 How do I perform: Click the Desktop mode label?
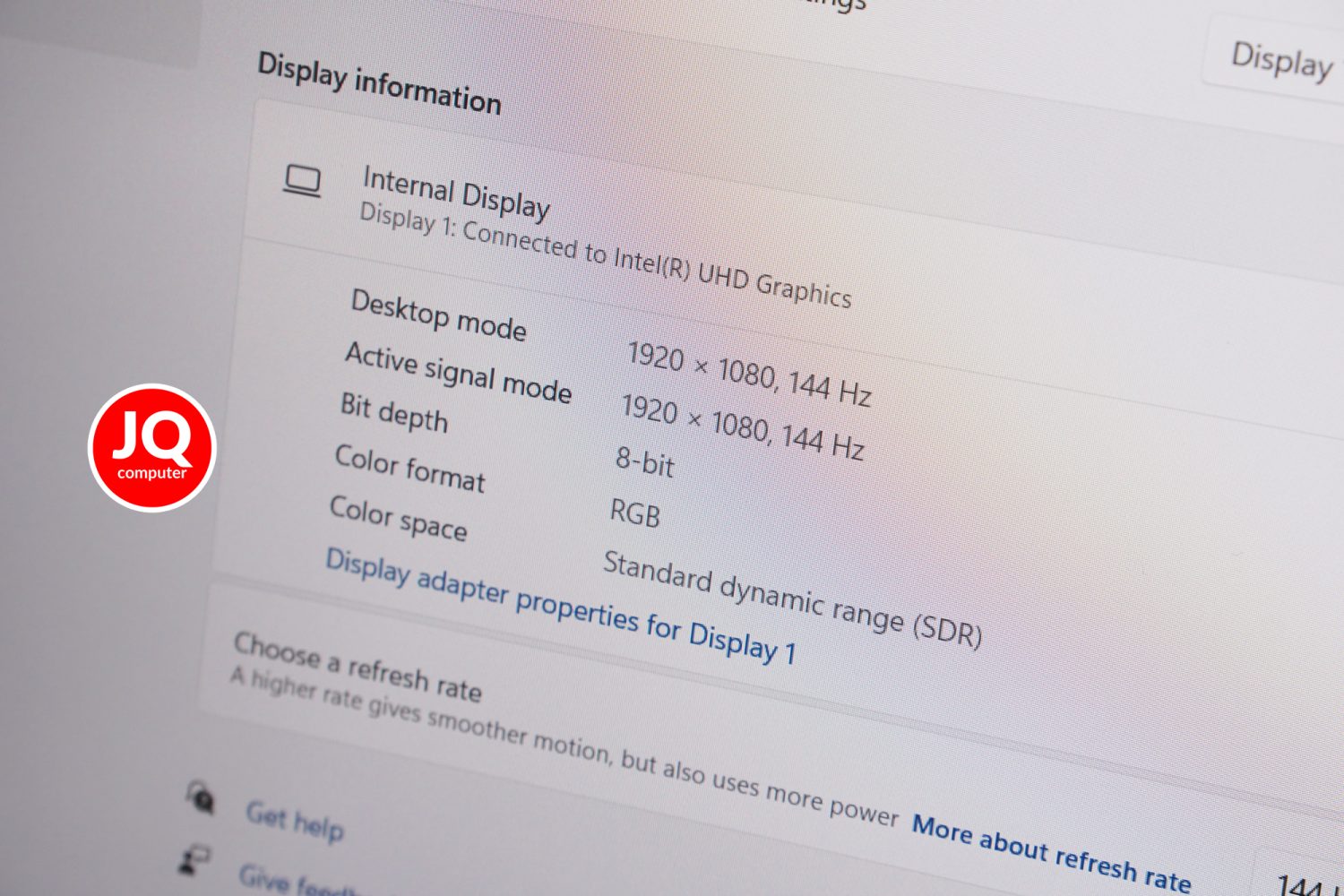[438, 315]
